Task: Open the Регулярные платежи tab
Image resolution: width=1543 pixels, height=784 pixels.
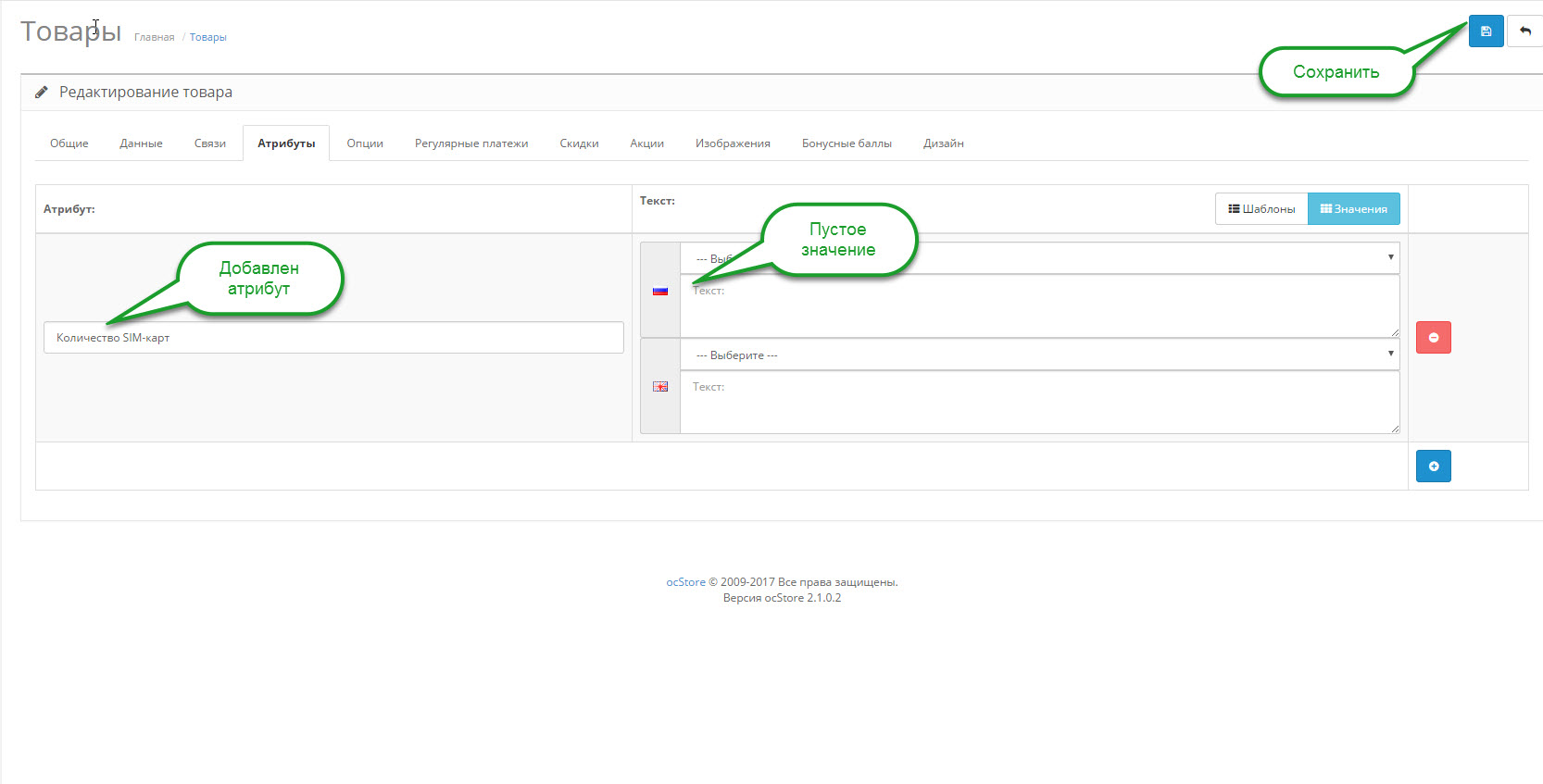Action: point(471,143)
